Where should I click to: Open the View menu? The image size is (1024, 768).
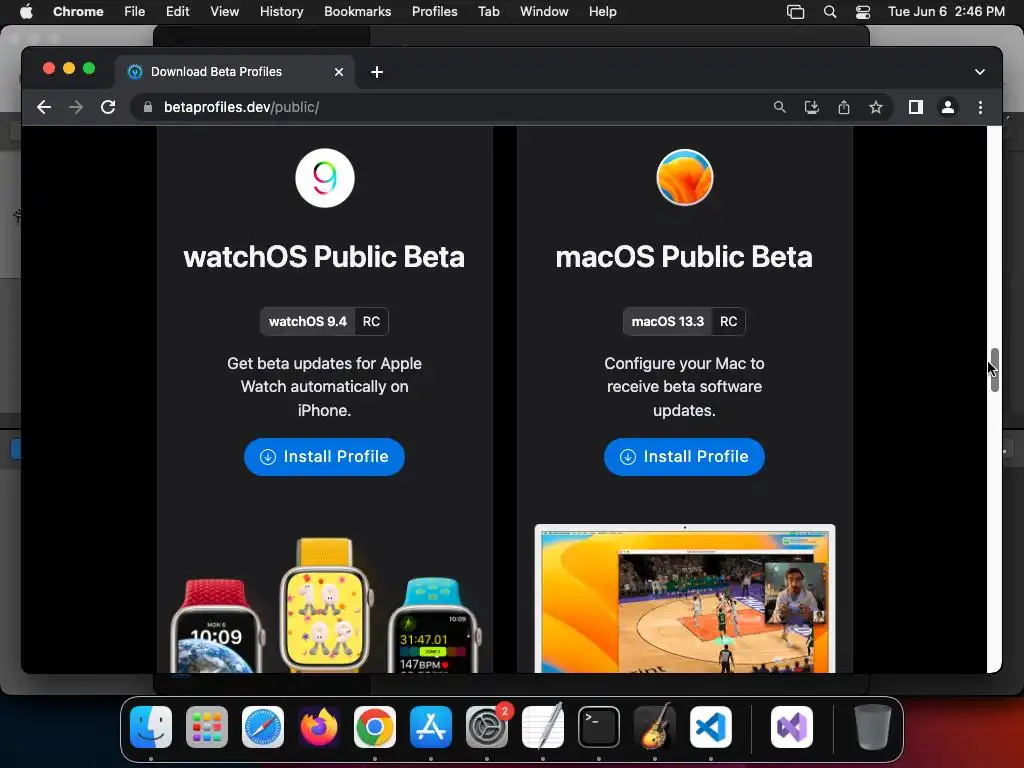click(224, 12)
